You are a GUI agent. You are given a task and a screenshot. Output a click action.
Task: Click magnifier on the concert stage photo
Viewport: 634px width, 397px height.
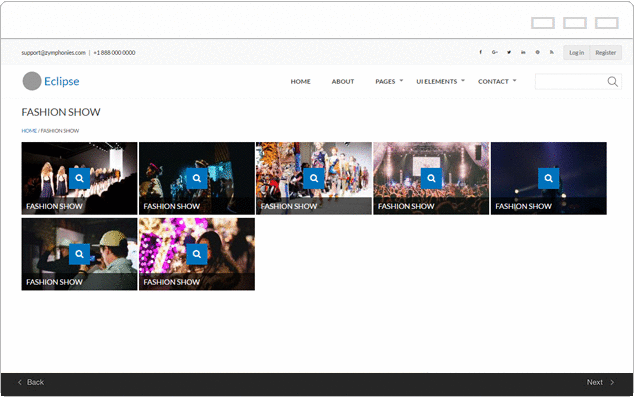click(431, 178)
